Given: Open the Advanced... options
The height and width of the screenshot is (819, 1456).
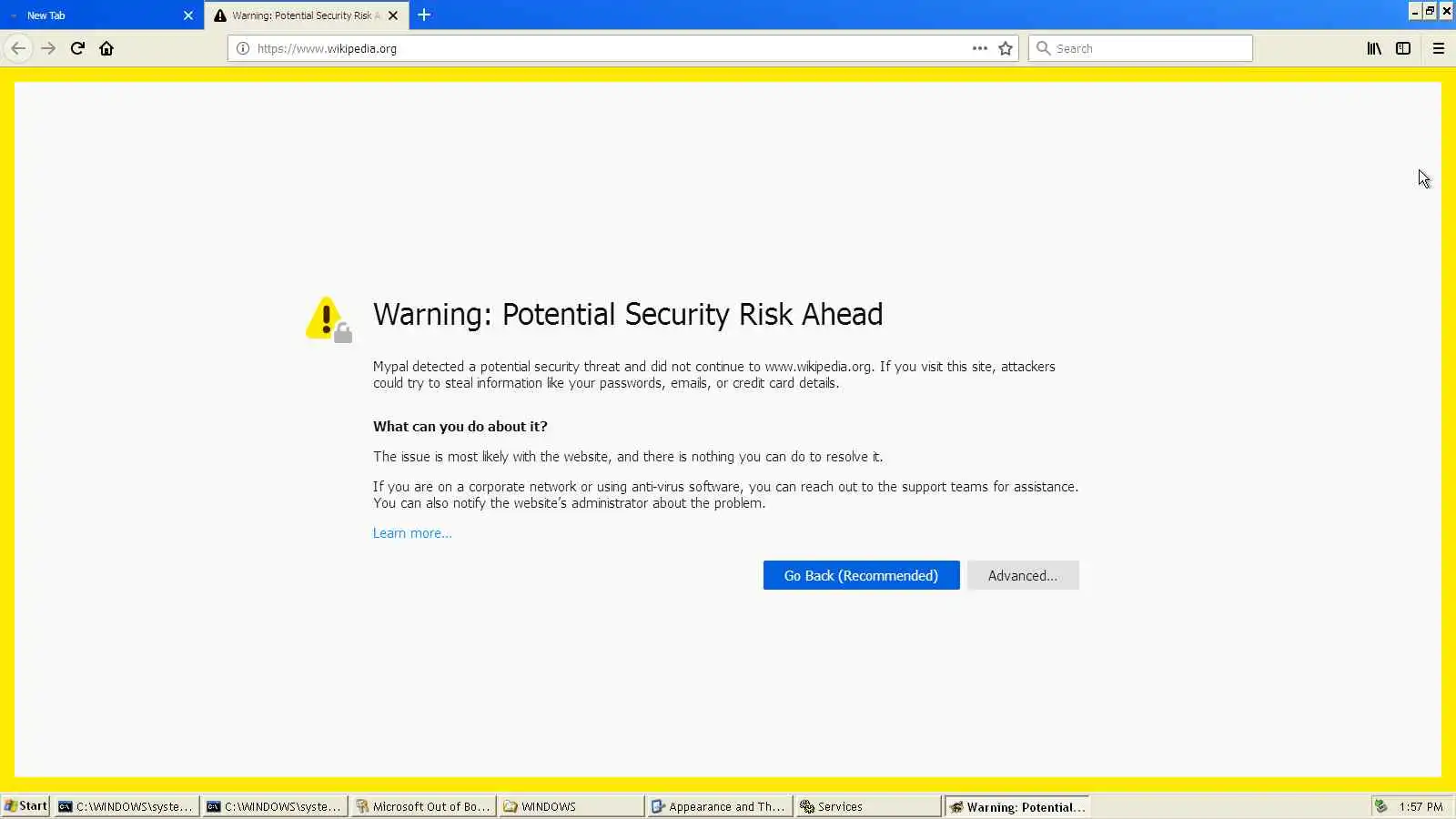Looking at the screenshot, I should [1023, 575].
